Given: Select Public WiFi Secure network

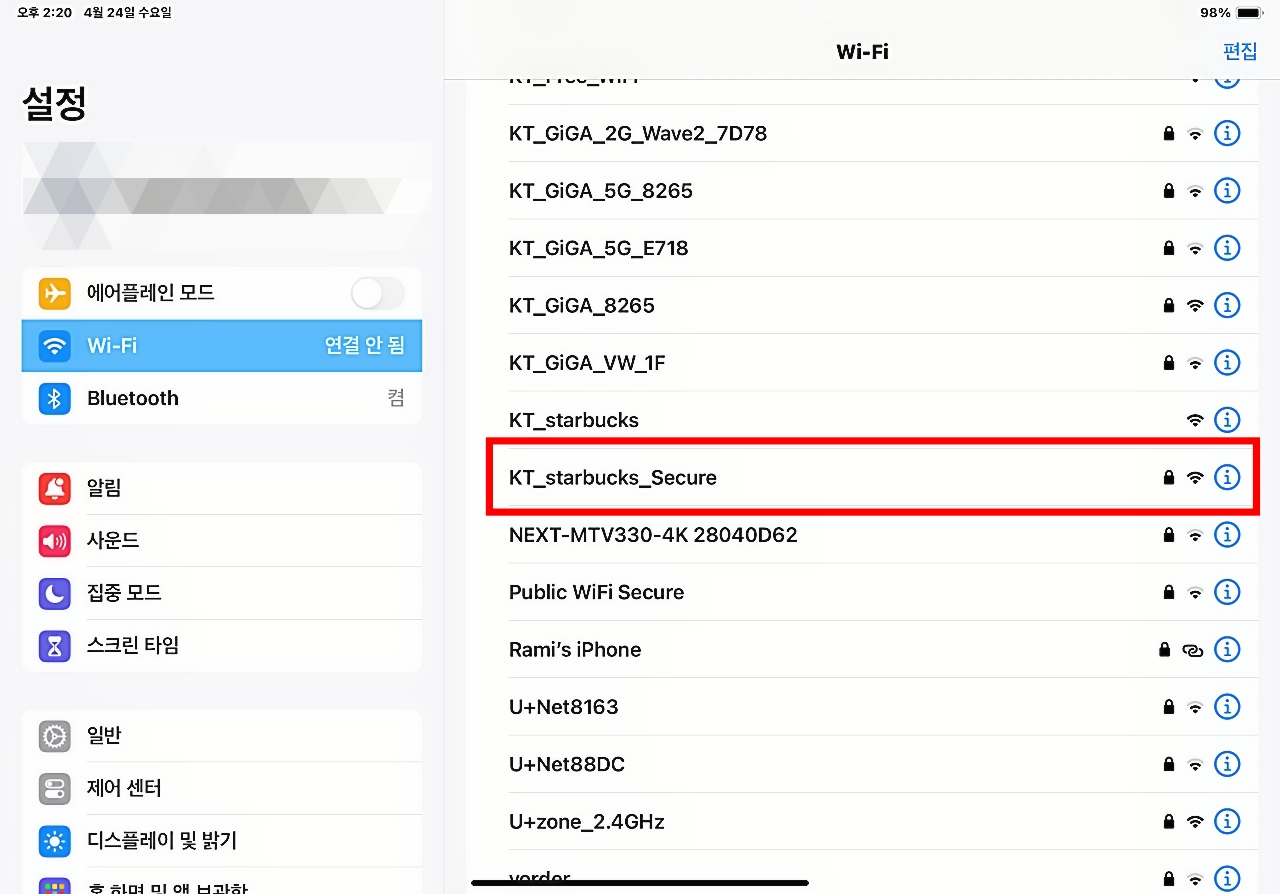Looking at the screenshot, I should (x=862, y=592).
